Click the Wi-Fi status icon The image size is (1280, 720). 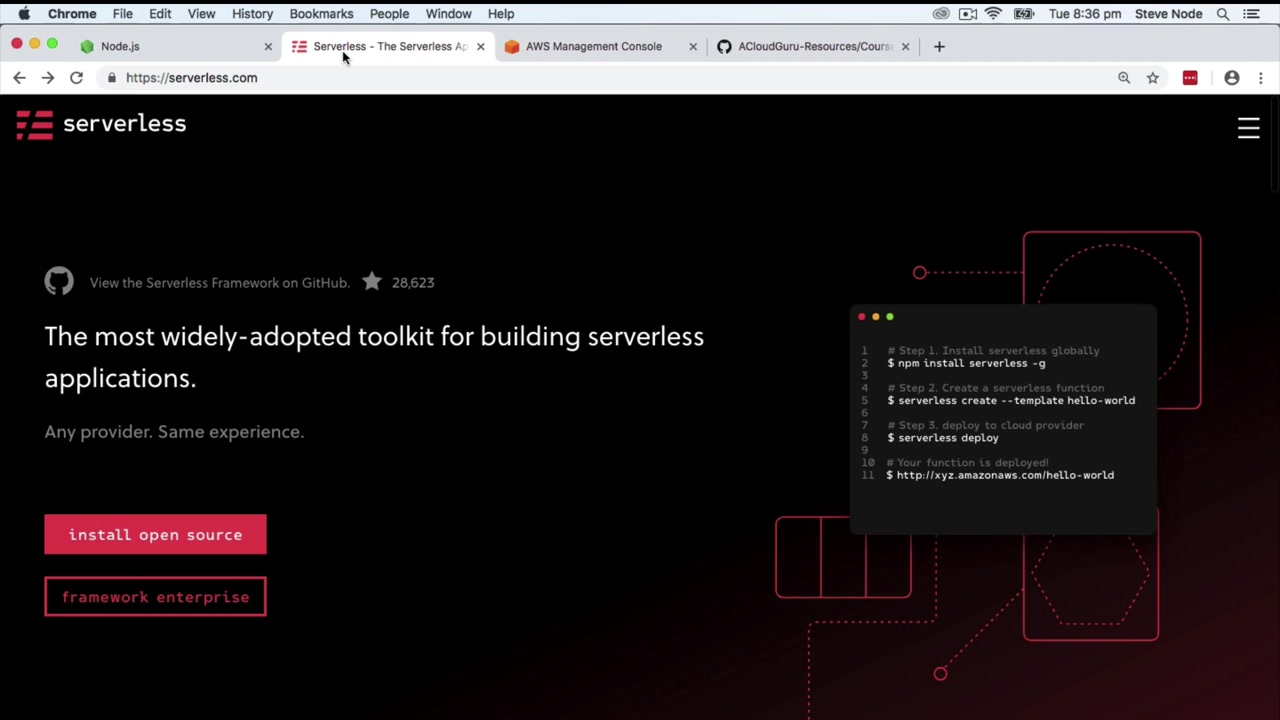tap(993, 14)
